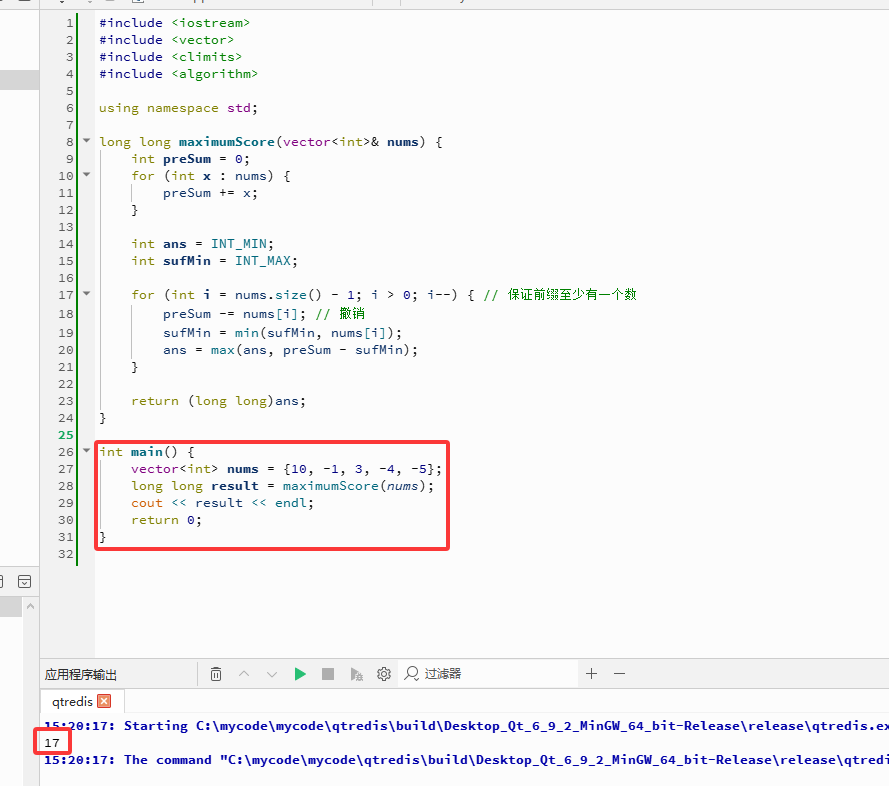The height and width of the screenshot is (786, 889).
Task: Re-run the program with green play icon
Action: tap(300, 674)
